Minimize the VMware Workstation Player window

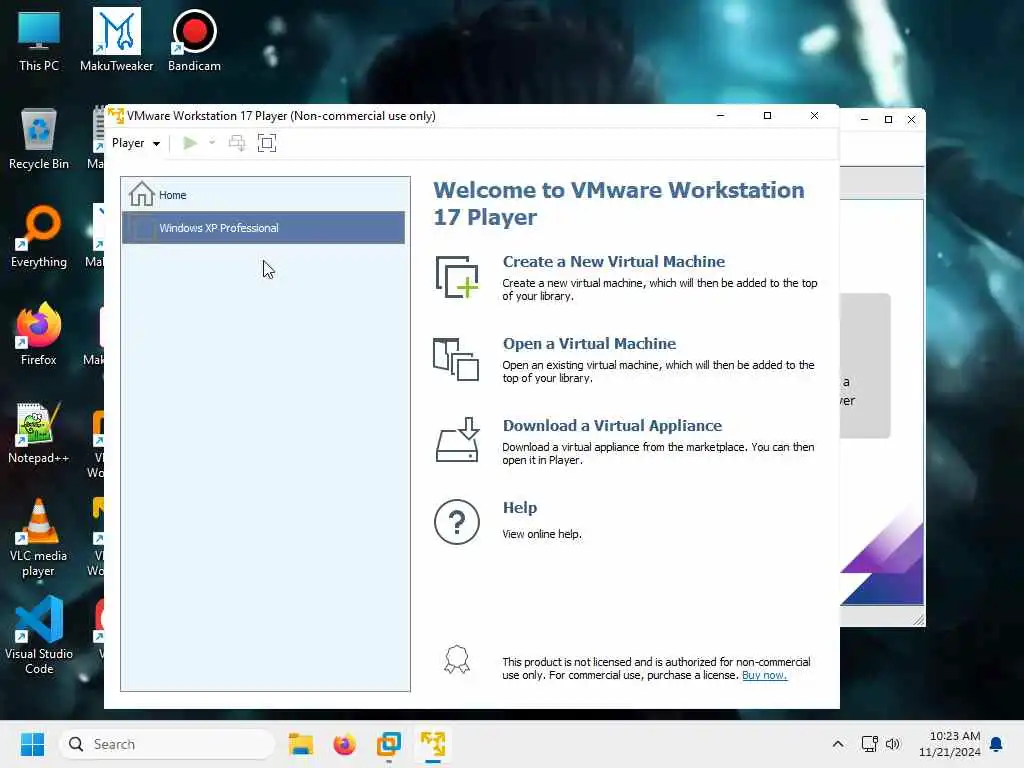(720, 116)
